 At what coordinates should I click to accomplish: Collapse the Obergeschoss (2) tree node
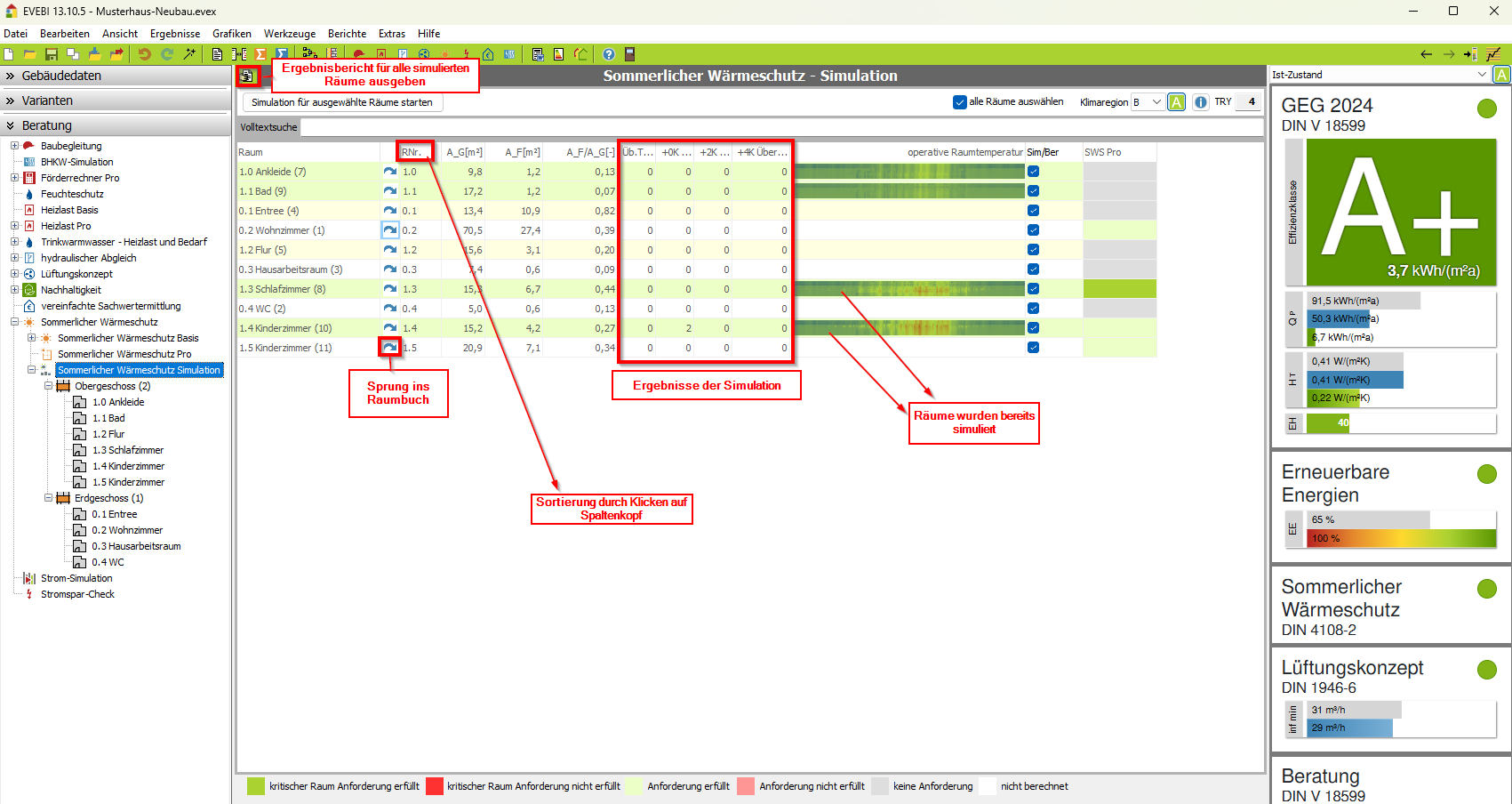[49, 386]
